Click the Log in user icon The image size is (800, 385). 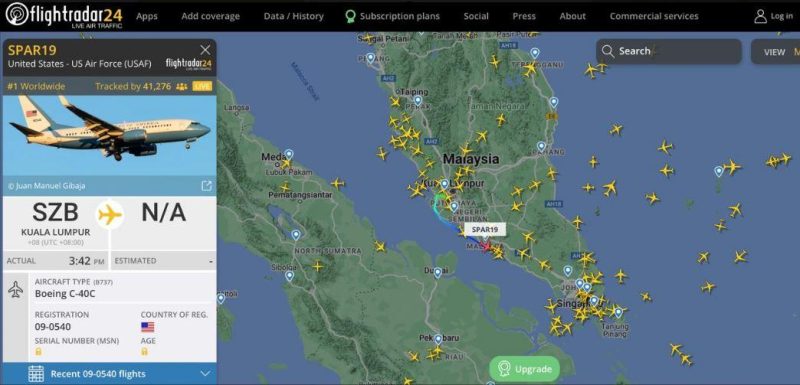760,16
